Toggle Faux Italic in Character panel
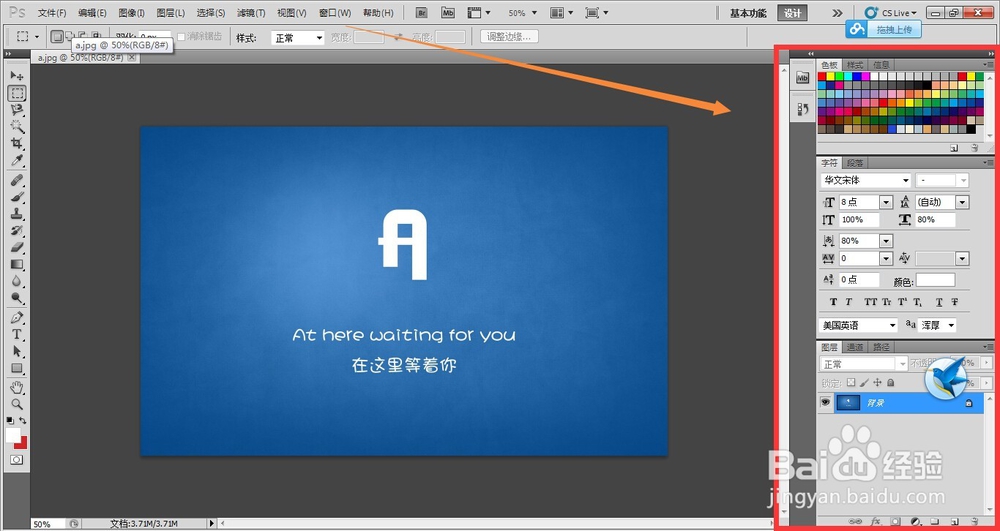This screenshot has height=531, width=1000. click(x=848, y=302)
